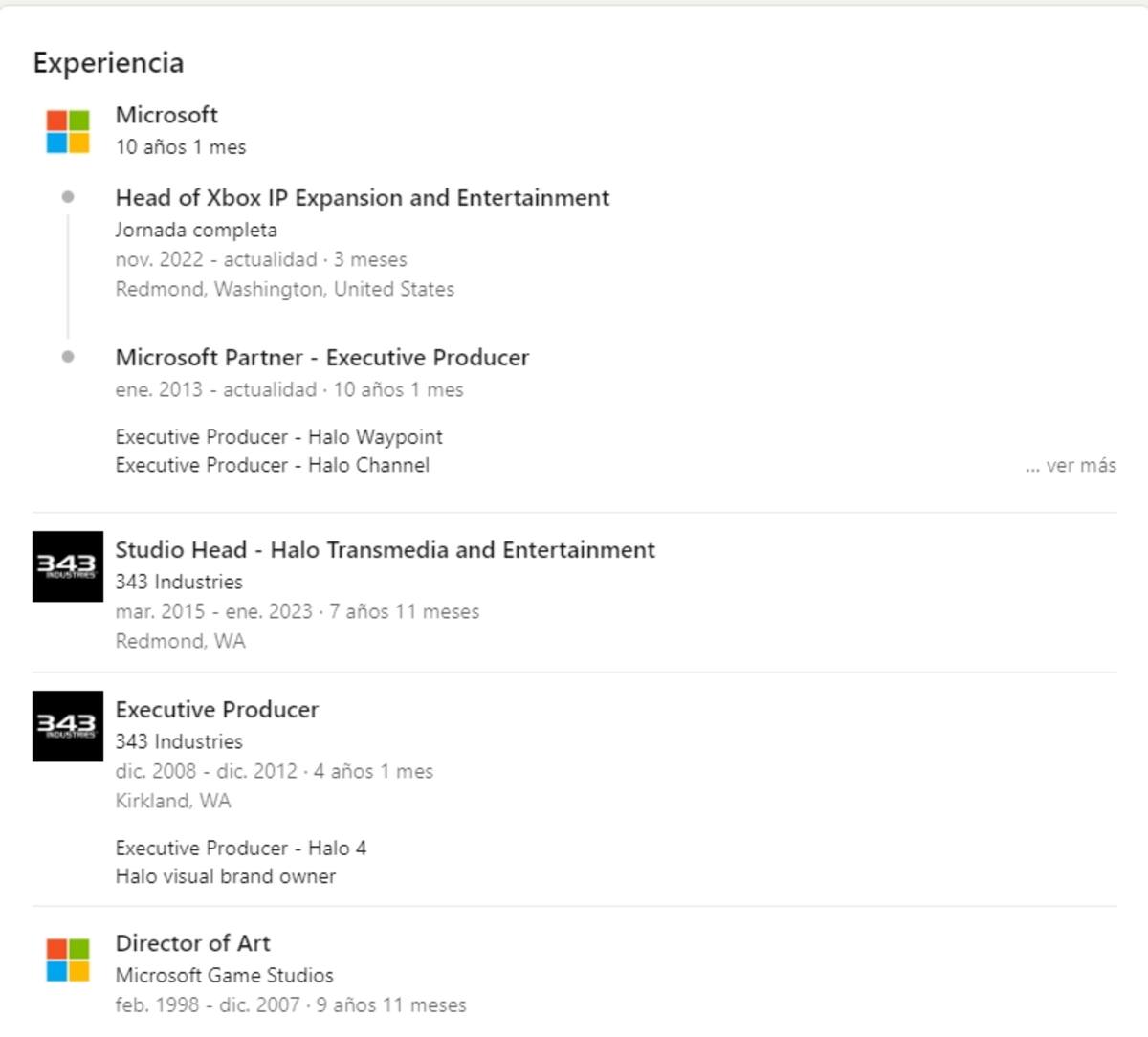Click the Microsoft logo beside 10 años 1 mes
Viewport: 1148px width, 1037px height.
click(x=68, y=131)
